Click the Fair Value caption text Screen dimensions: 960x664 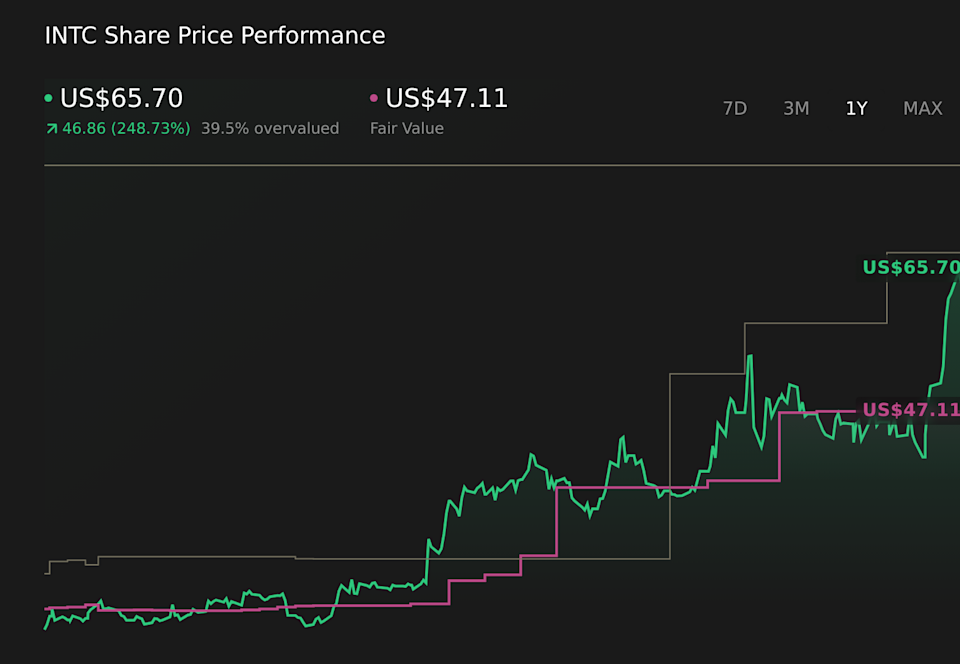coord(406,128)
